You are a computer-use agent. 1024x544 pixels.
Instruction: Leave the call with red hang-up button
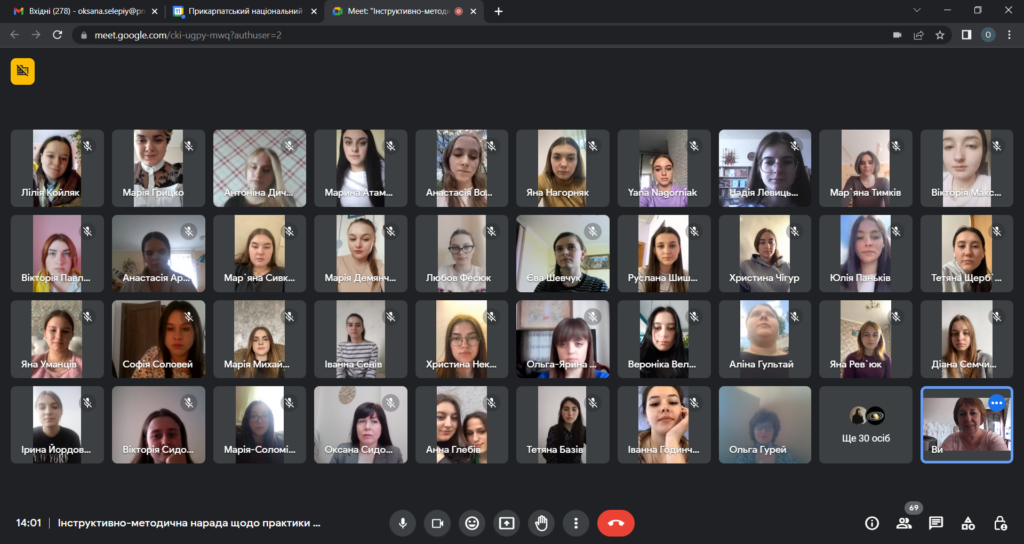pos(615,522)
